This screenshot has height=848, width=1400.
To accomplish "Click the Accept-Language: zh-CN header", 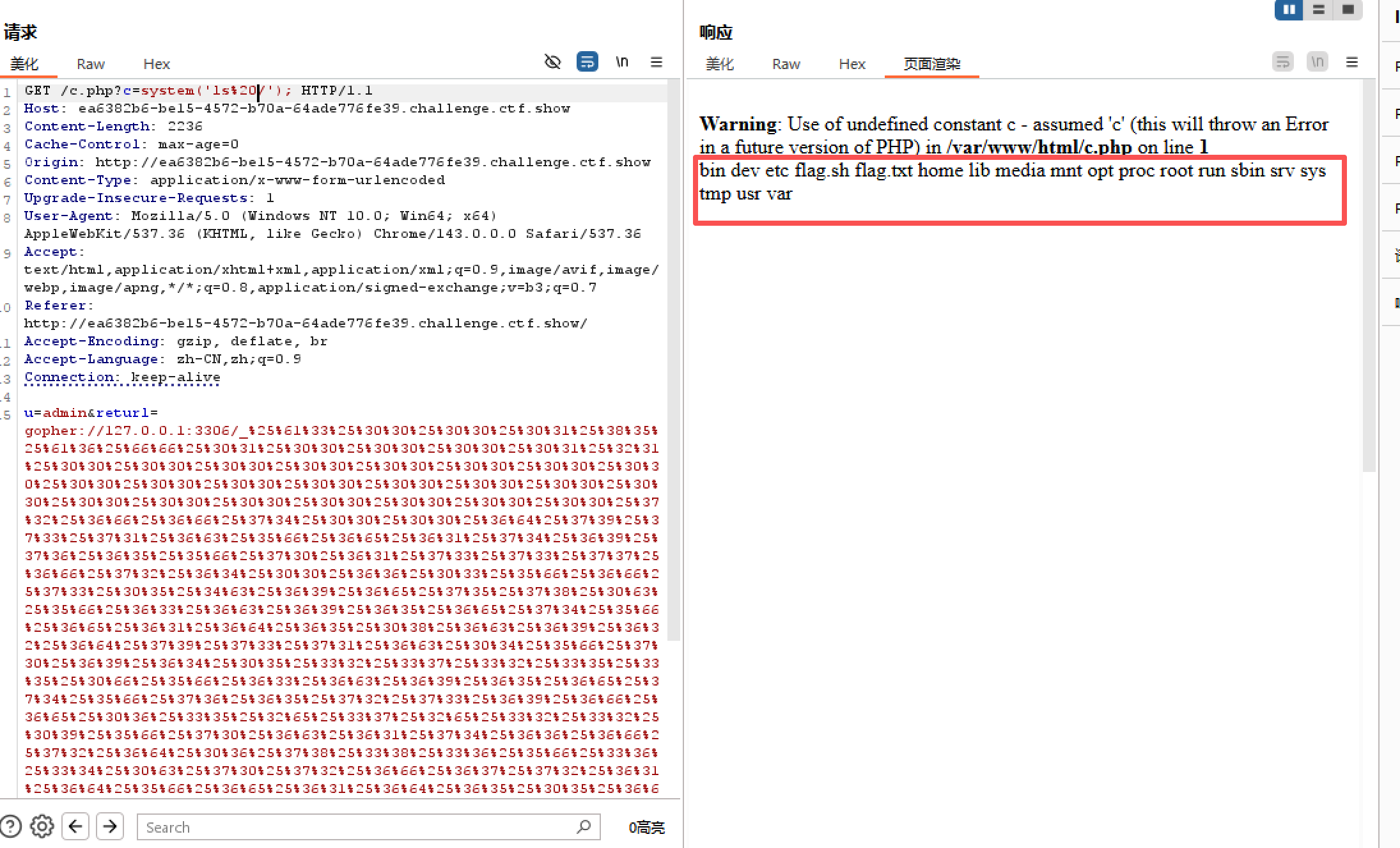I will (162, 359).
